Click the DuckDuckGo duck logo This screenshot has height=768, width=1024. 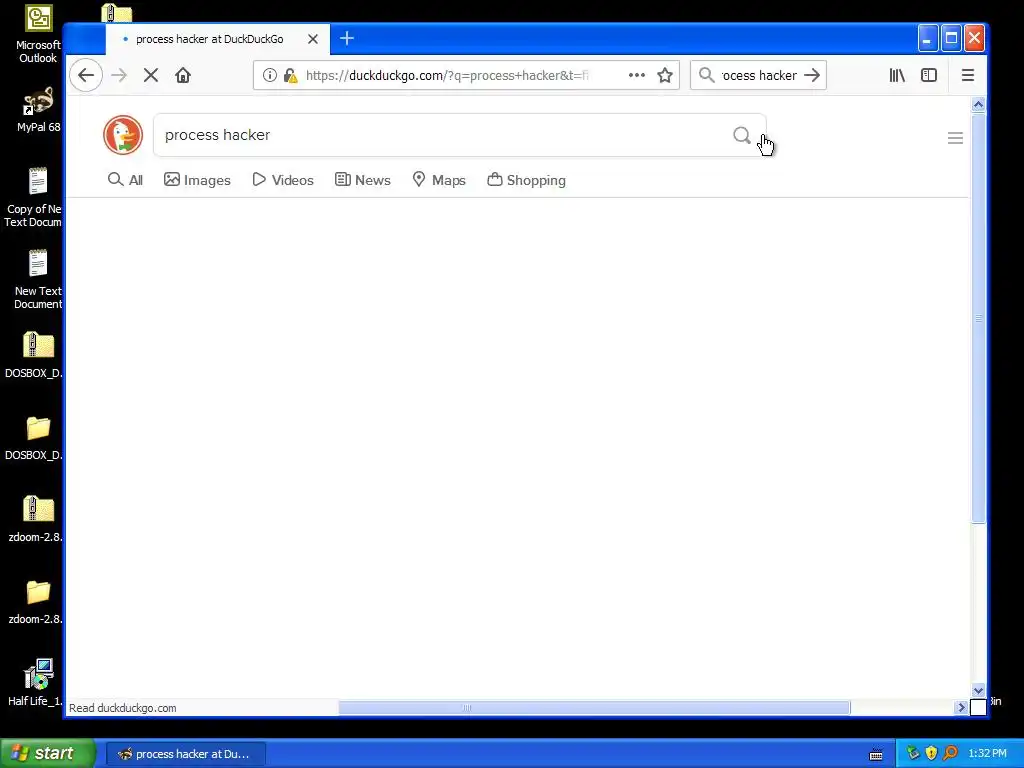(x=123, y=135)
